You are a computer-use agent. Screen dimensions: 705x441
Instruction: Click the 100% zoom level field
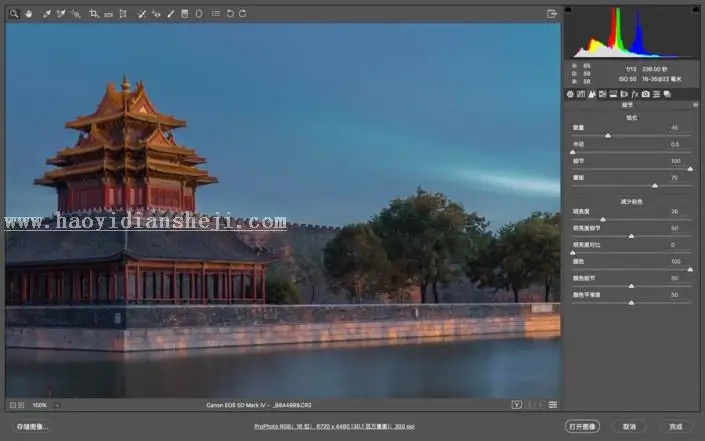[x=40, y=405]
